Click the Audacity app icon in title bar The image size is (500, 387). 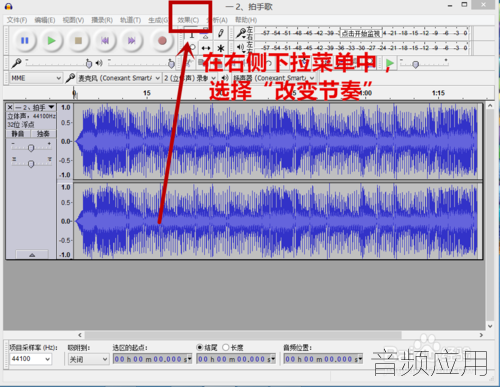coord(8,6)
